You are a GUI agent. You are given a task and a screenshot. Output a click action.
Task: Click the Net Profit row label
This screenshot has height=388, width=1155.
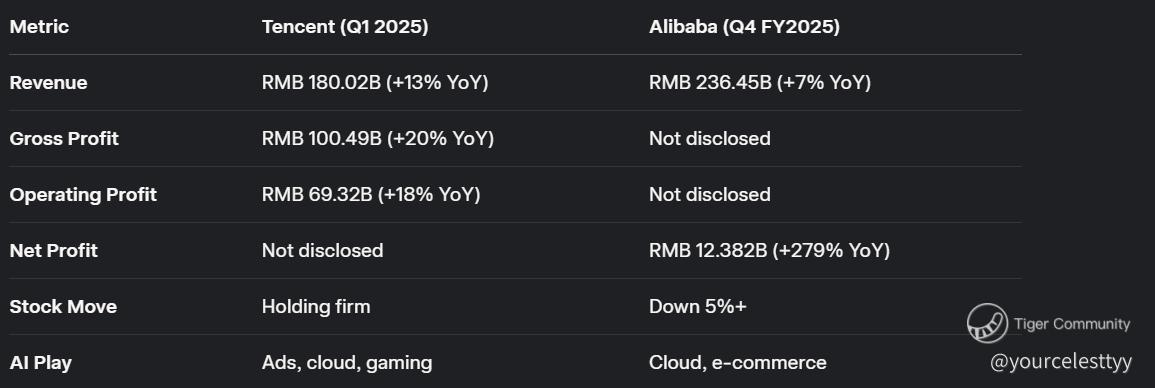(54, 250)
